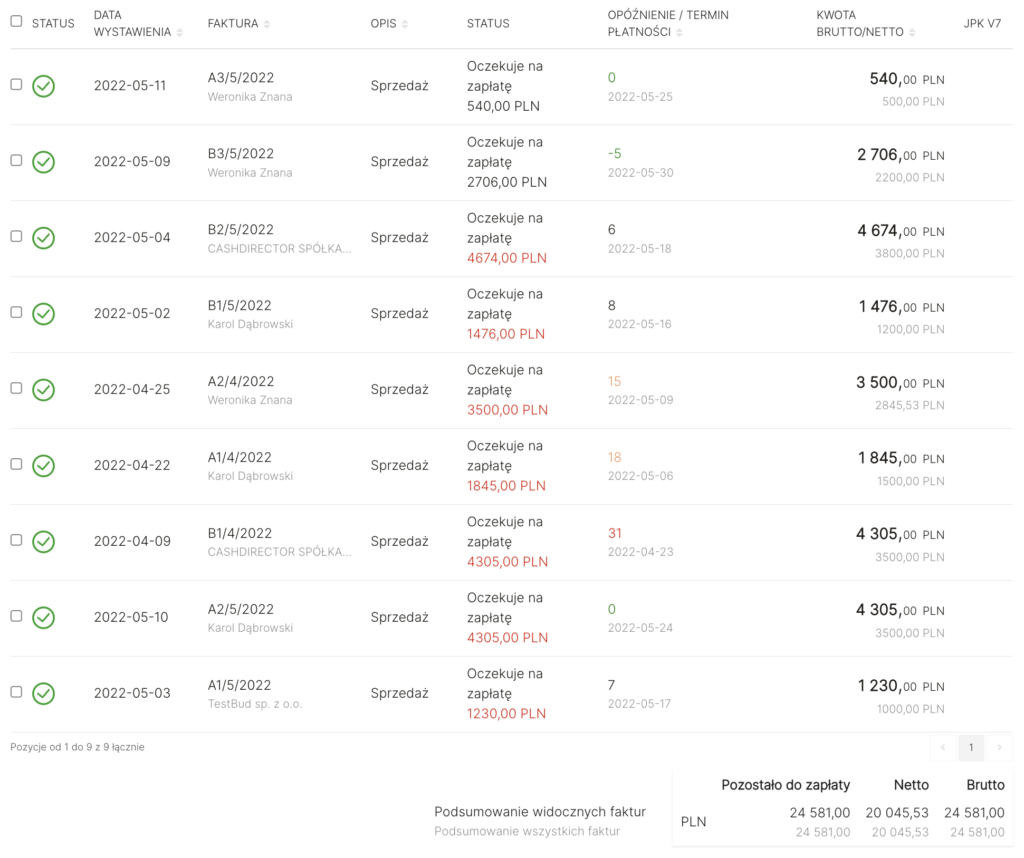Select the checkbox for invoice A1/4/2022
Screen dimensions: 1024x858
[16, 464]
